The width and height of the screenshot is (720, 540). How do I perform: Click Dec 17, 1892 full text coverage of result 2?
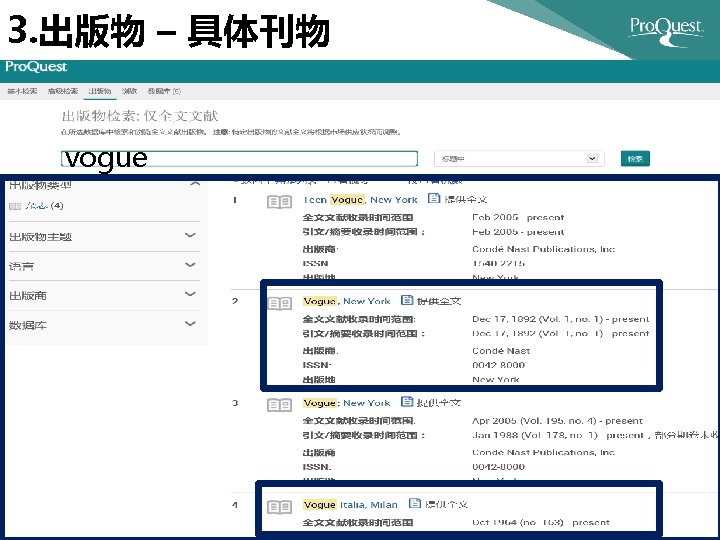[x=560, y=319]
